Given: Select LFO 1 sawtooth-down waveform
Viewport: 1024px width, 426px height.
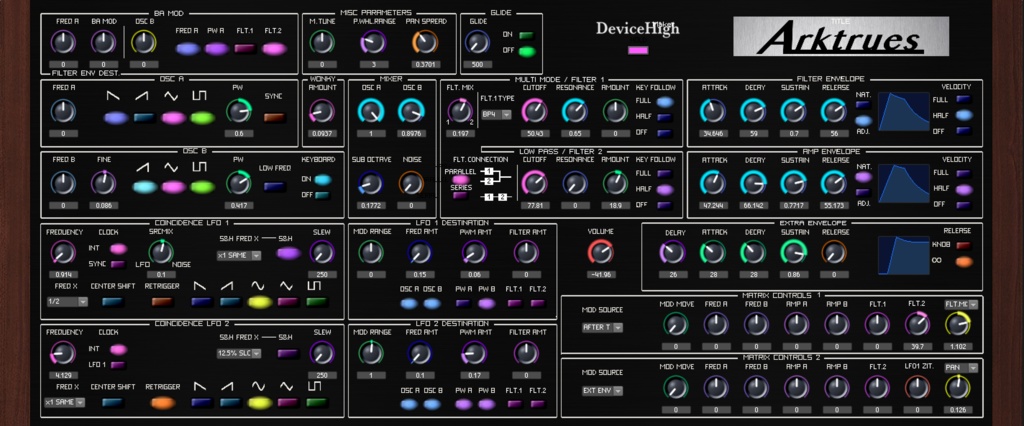Looking at the screenshot, I should point(202,302).
